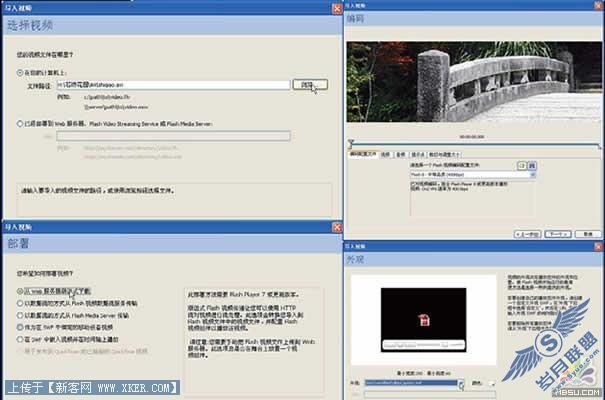605x400 pixels.
Task: Click the video preview in Encoding dialog
Action: pos(474,82)
